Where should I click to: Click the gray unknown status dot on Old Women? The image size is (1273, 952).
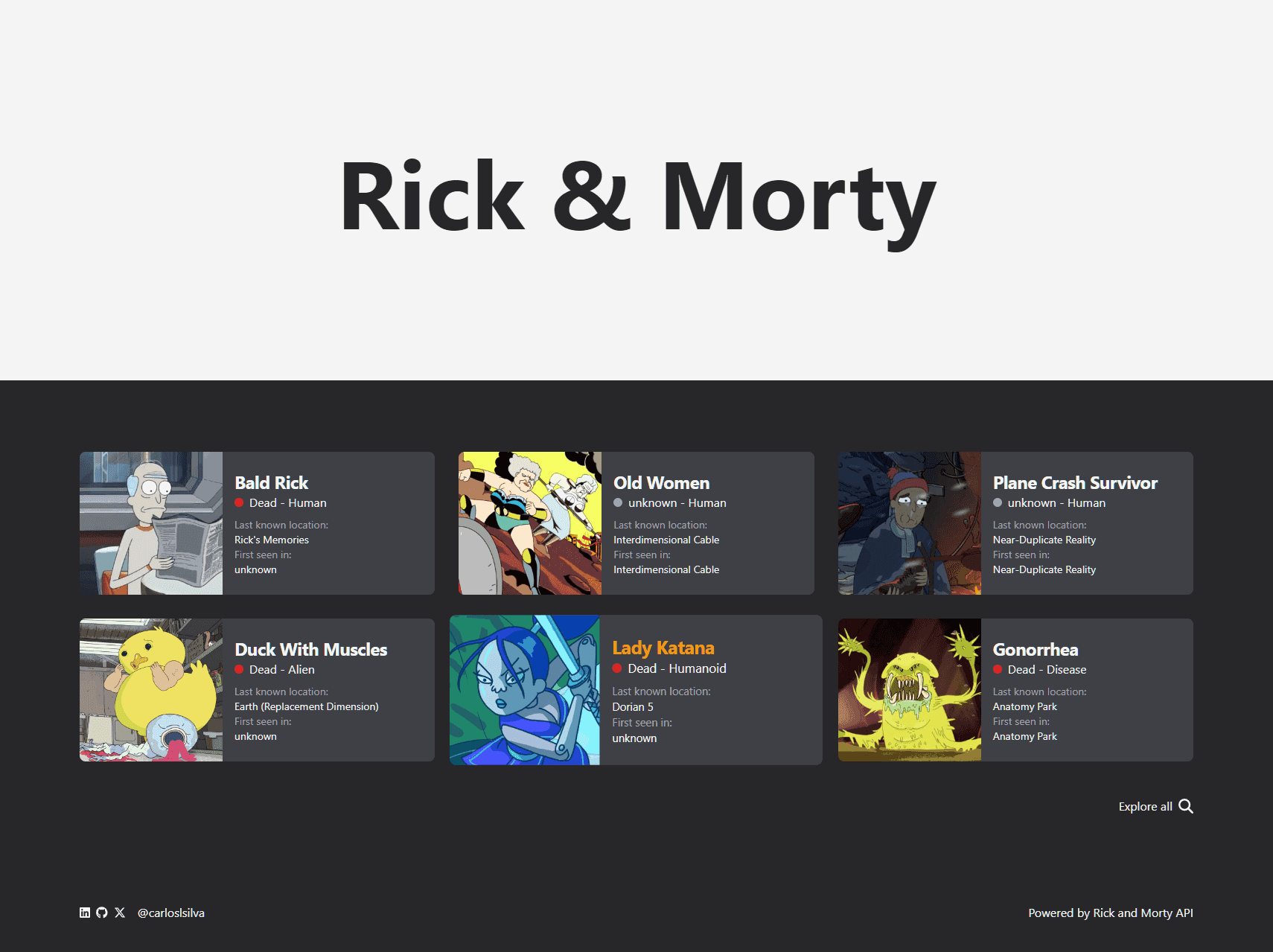pyautogui.click(x=617, y=502)
